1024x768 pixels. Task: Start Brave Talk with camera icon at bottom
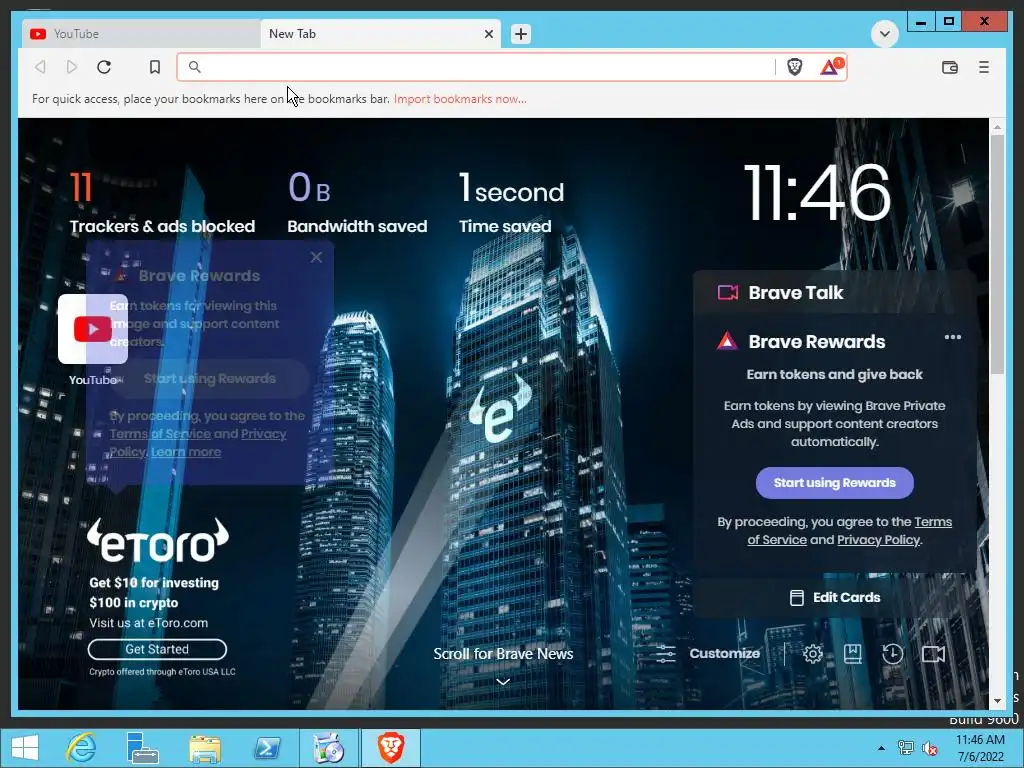pos(933,654)
